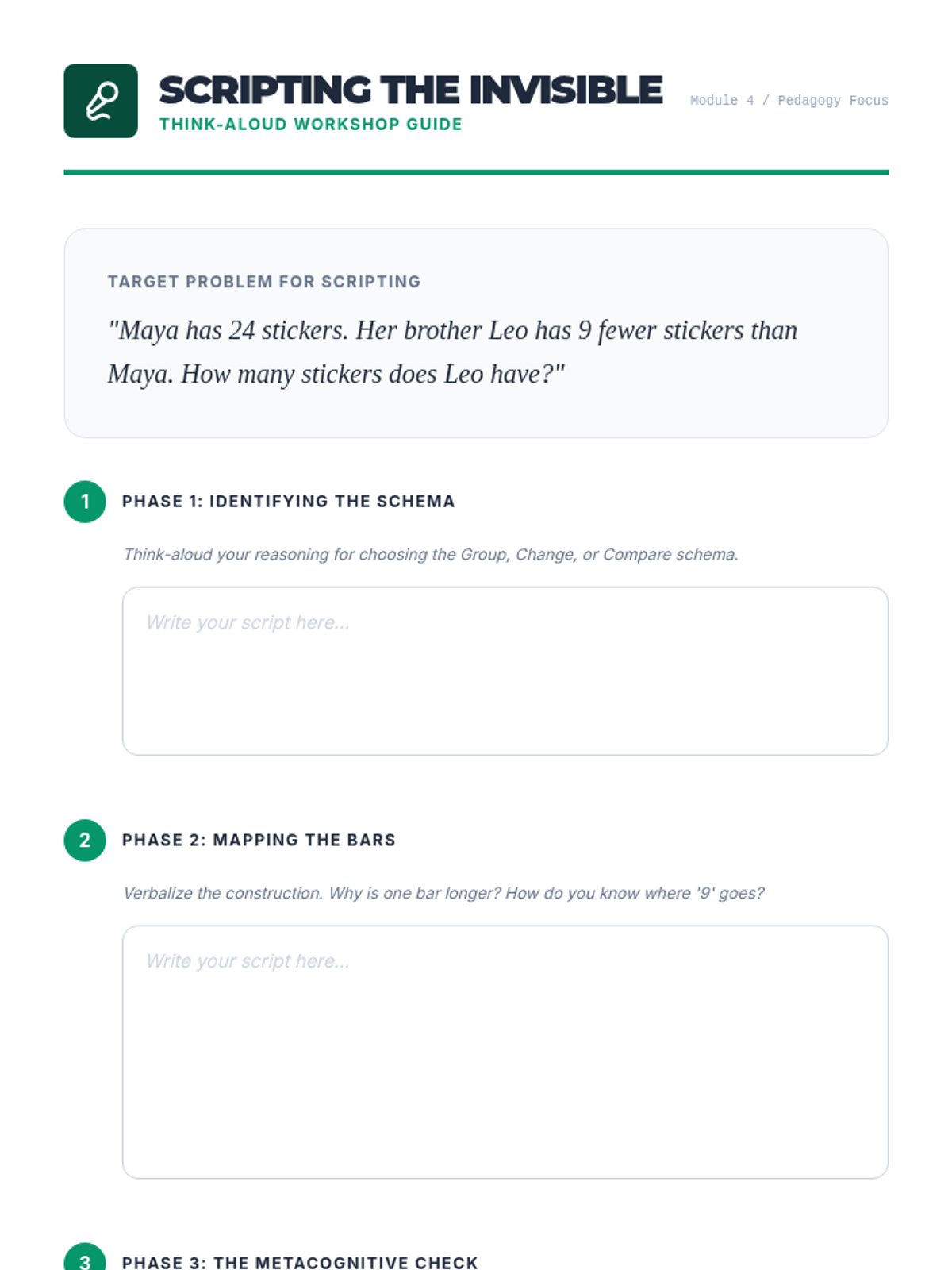Screen dimensions: 952x1270
Task: Click the target problem card
Action: tap(476, 333)
